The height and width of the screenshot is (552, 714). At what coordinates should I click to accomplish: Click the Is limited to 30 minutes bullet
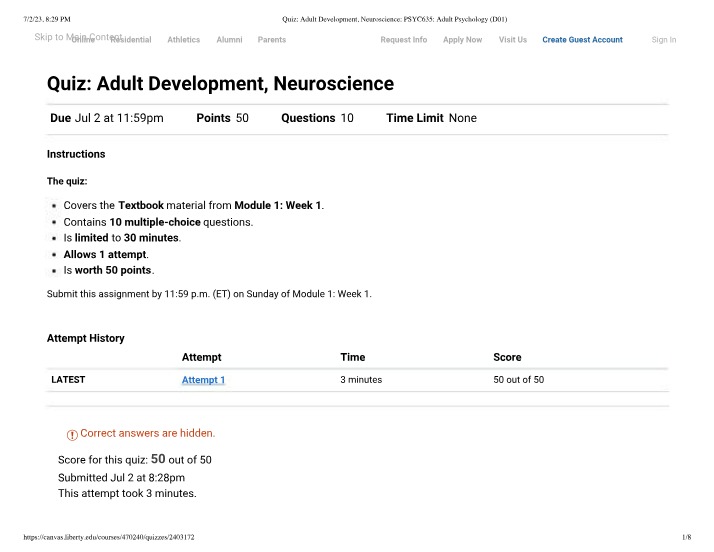[x=122, y=238]
